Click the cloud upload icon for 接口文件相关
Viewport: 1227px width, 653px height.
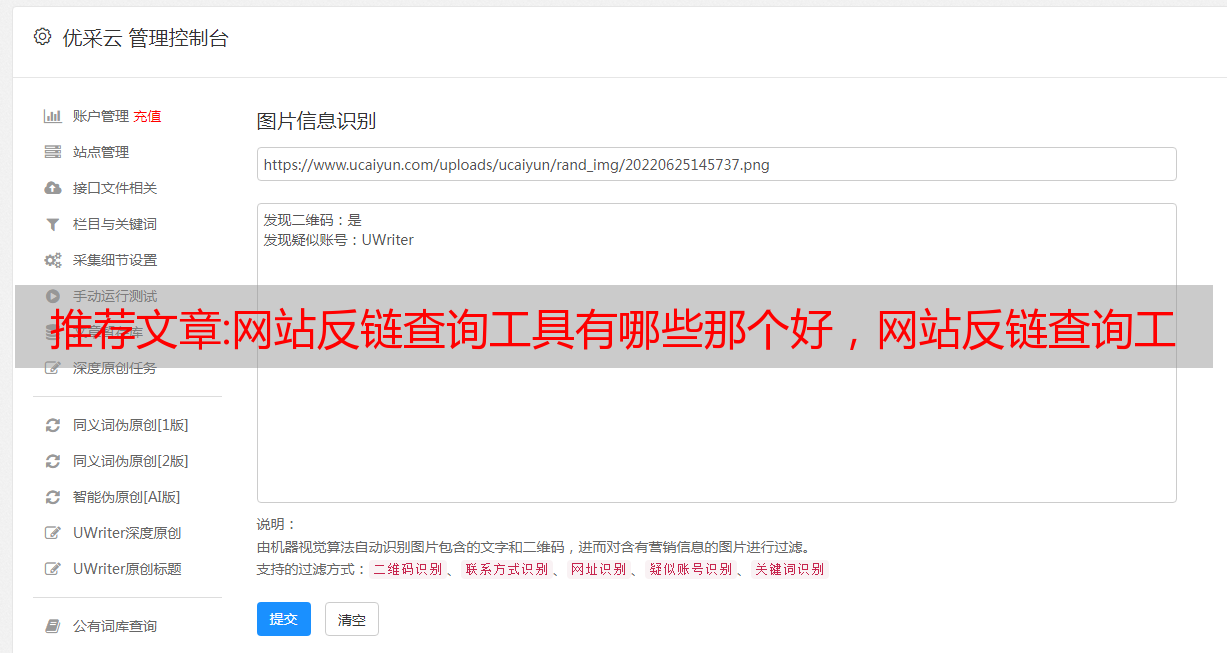[x=53, y=188]
